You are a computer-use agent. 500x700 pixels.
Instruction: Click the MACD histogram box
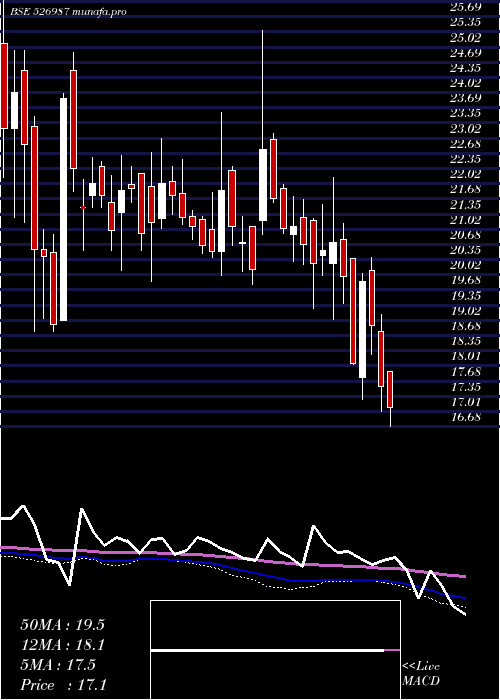click(275, 650)
